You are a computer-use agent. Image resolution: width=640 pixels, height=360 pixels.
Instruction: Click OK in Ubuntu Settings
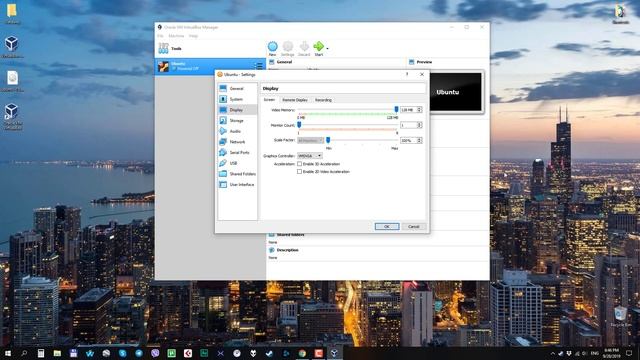pyautogui.click(x=387, y=227)
